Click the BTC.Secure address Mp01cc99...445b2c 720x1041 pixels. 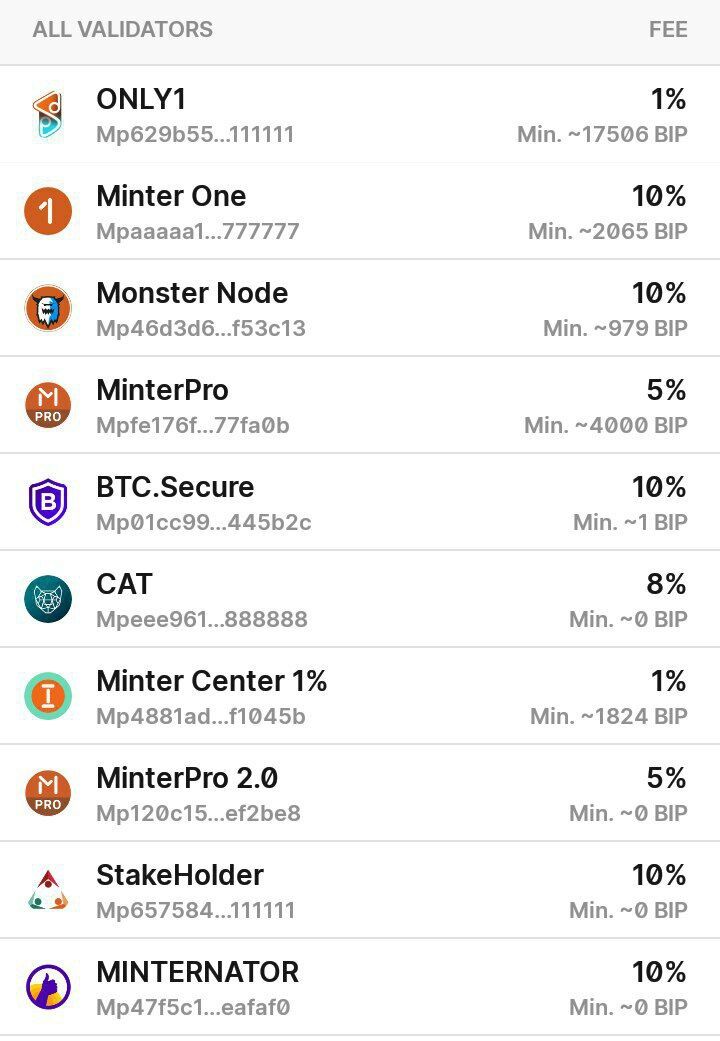tap(203, 522)
